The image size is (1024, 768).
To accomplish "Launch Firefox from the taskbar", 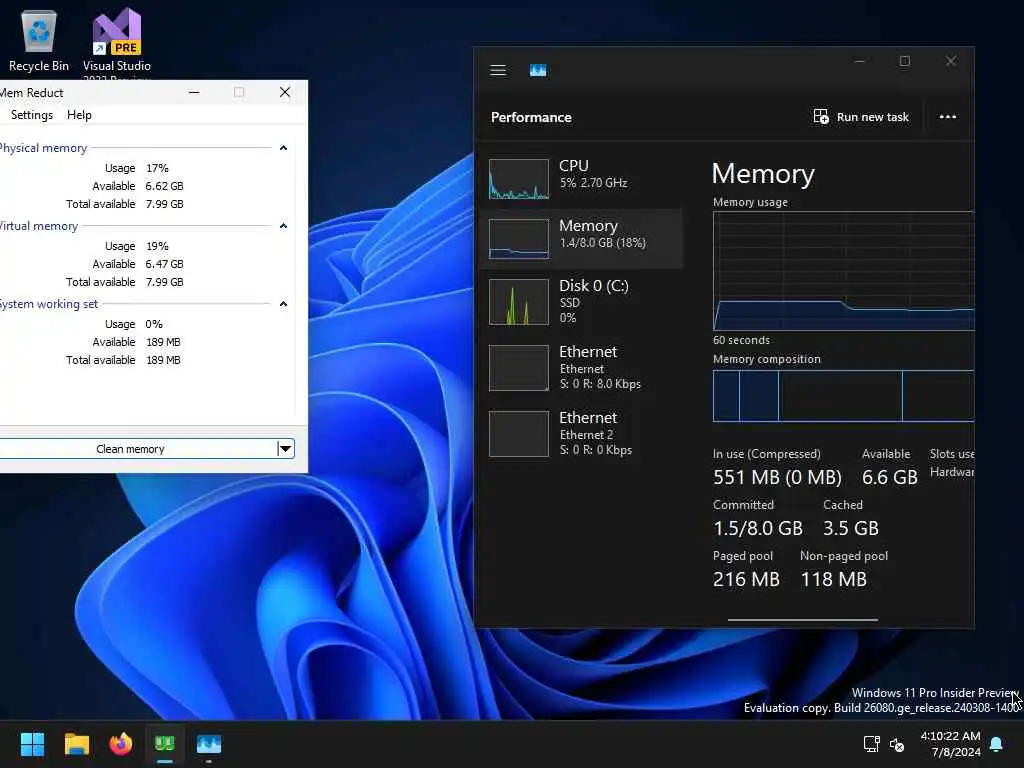I will click(120, 744).
